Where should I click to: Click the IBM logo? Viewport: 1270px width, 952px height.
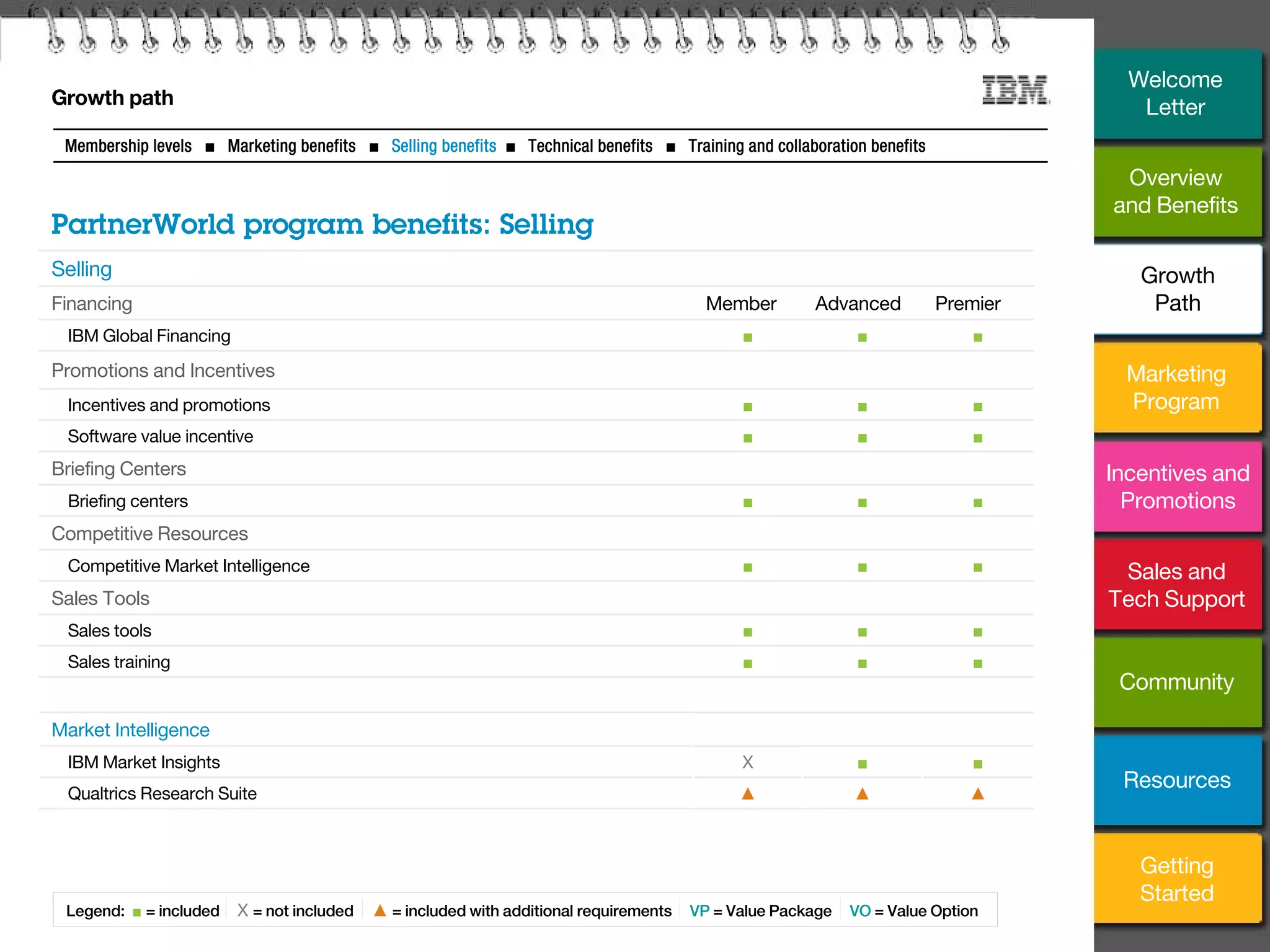tap(1015, 90)
